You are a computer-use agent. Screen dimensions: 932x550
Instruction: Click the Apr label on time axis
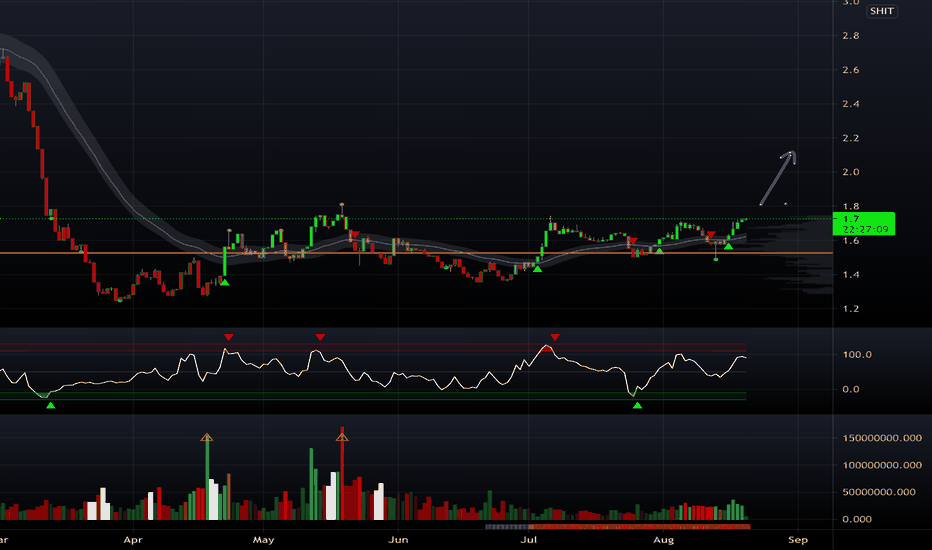pyautogui.click(x=133, y=540)
